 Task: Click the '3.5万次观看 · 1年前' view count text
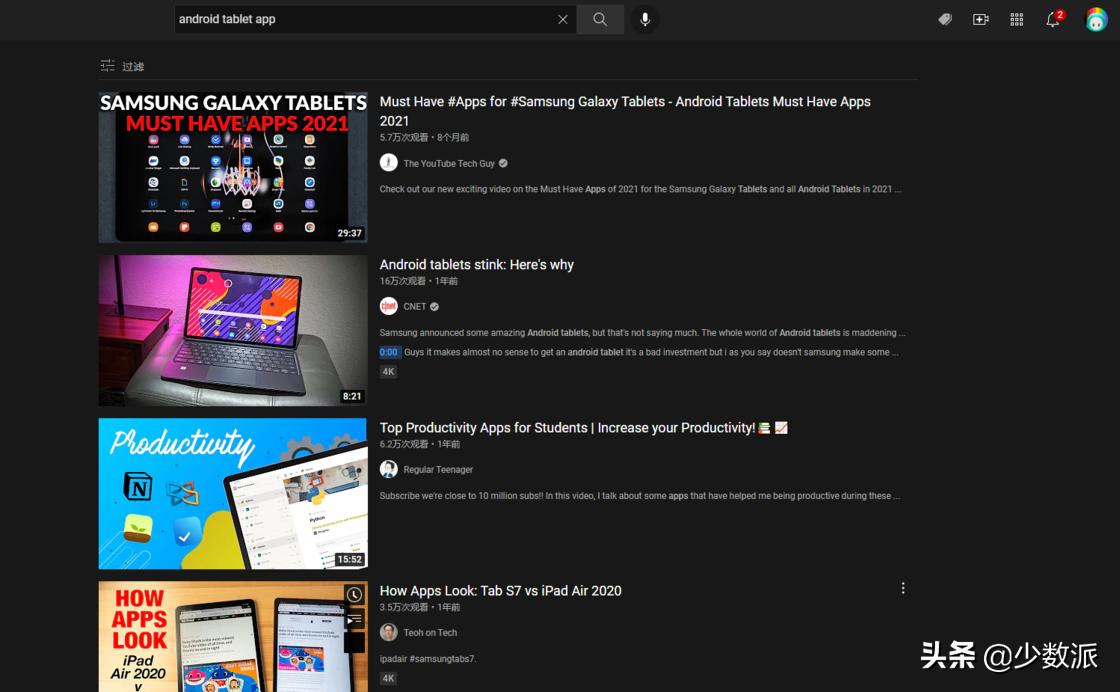pos(420,607)
